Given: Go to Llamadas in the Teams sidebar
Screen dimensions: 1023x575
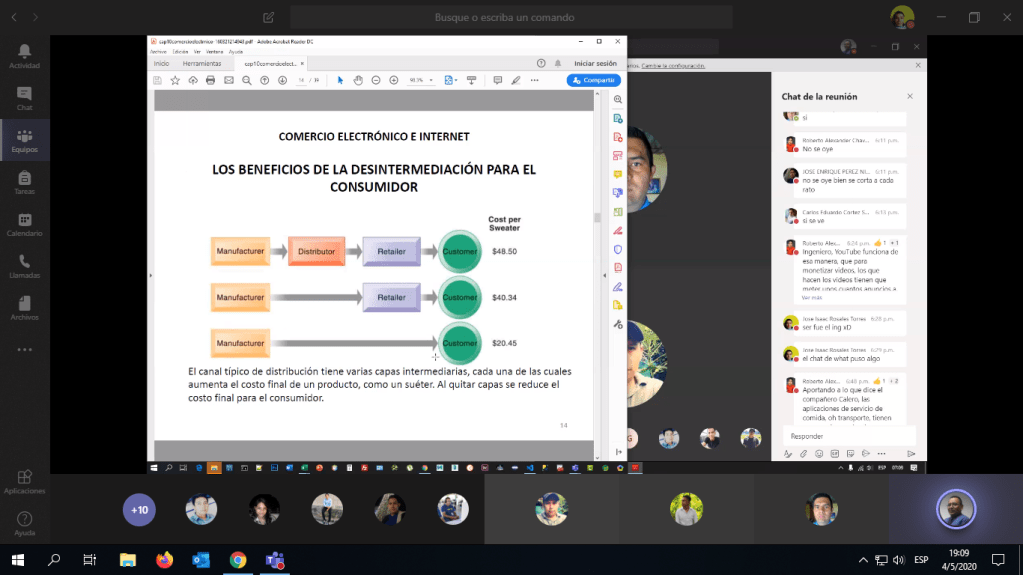Looking at the screenshot, I should tap(24, 266).
